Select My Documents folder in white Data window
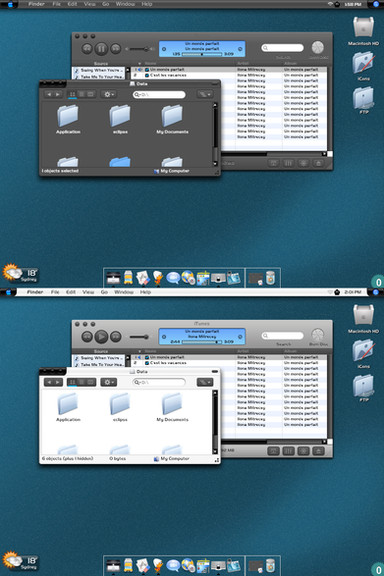 (172, 407)
